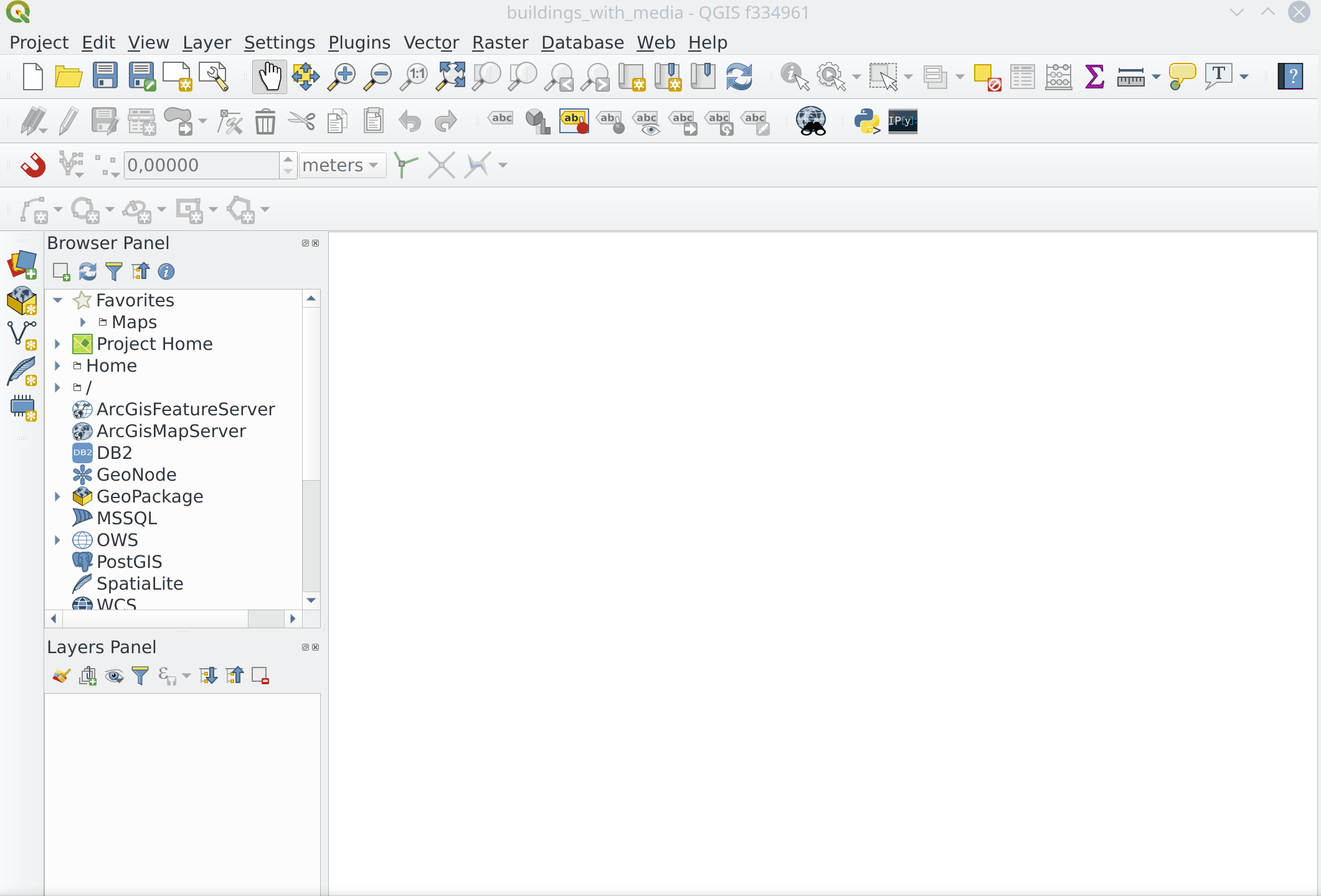This screenshot has width=1321, height=896.
Task: Click Project Home in the browser tree
Action: tap(154, 344)
